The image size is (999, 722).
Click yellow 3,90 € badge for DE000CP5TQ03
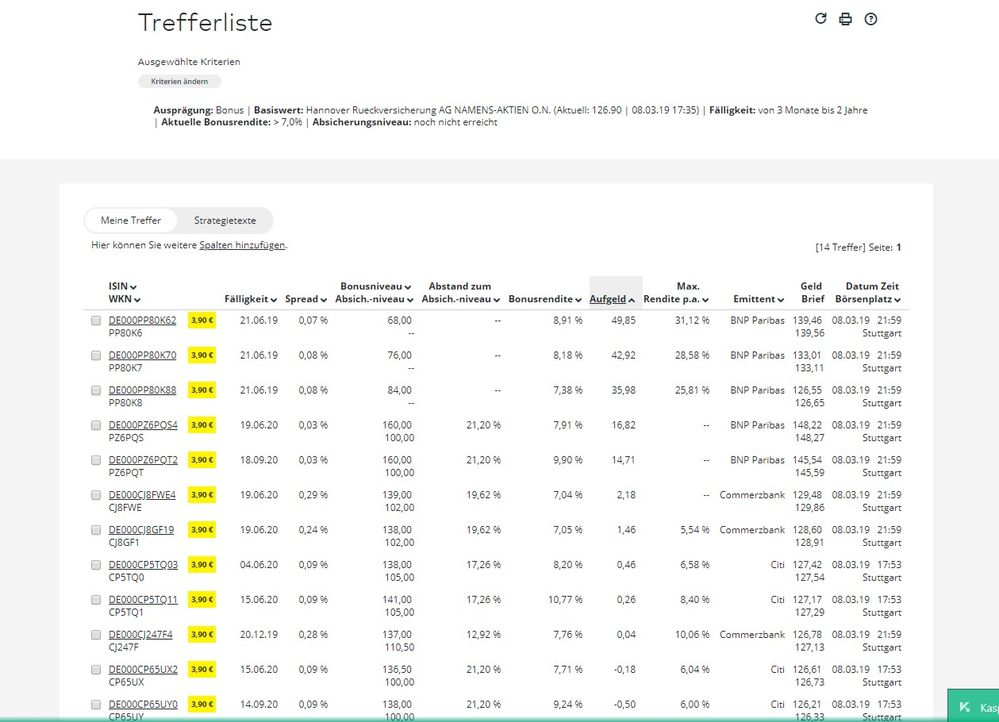pos(202,565)
